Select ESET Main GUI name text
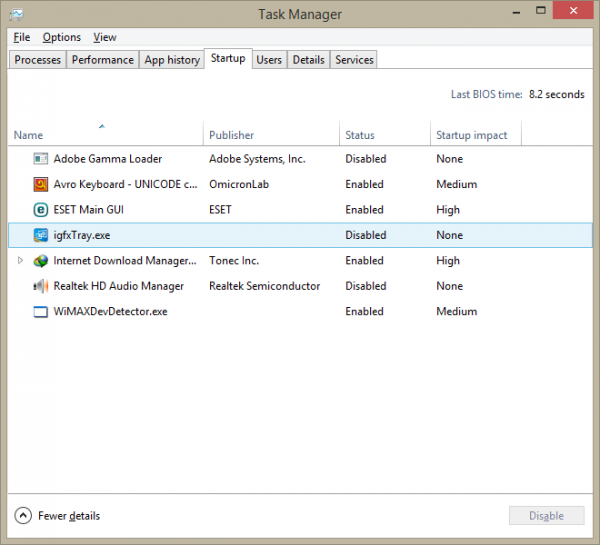 pyautogui.click(x=88, y=210)
